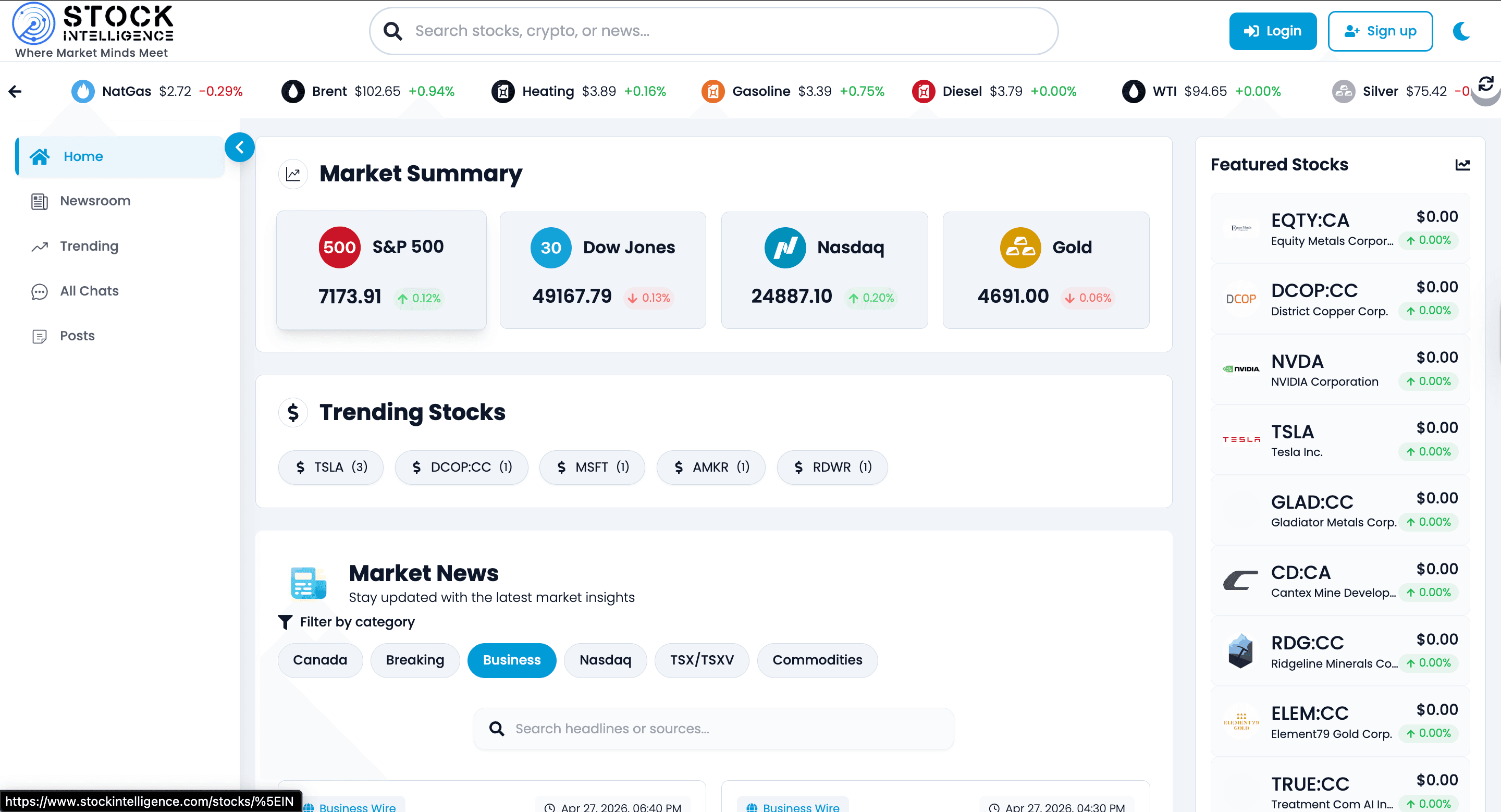Open the GLAD:CC featured stock

tap(1339, 511)
